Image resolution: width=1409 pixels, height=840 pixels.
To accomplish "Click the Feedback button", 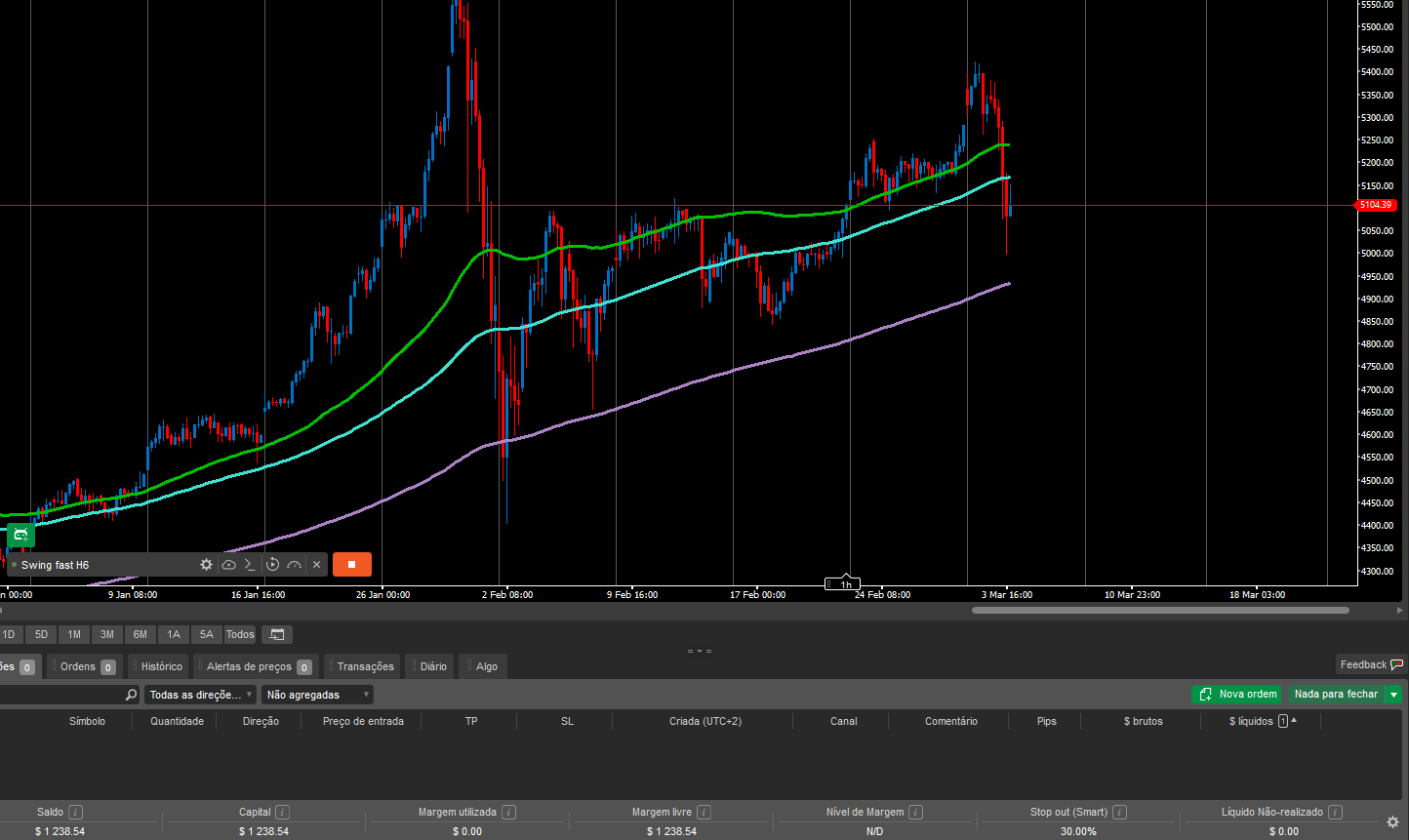I will click(1370, 664).
